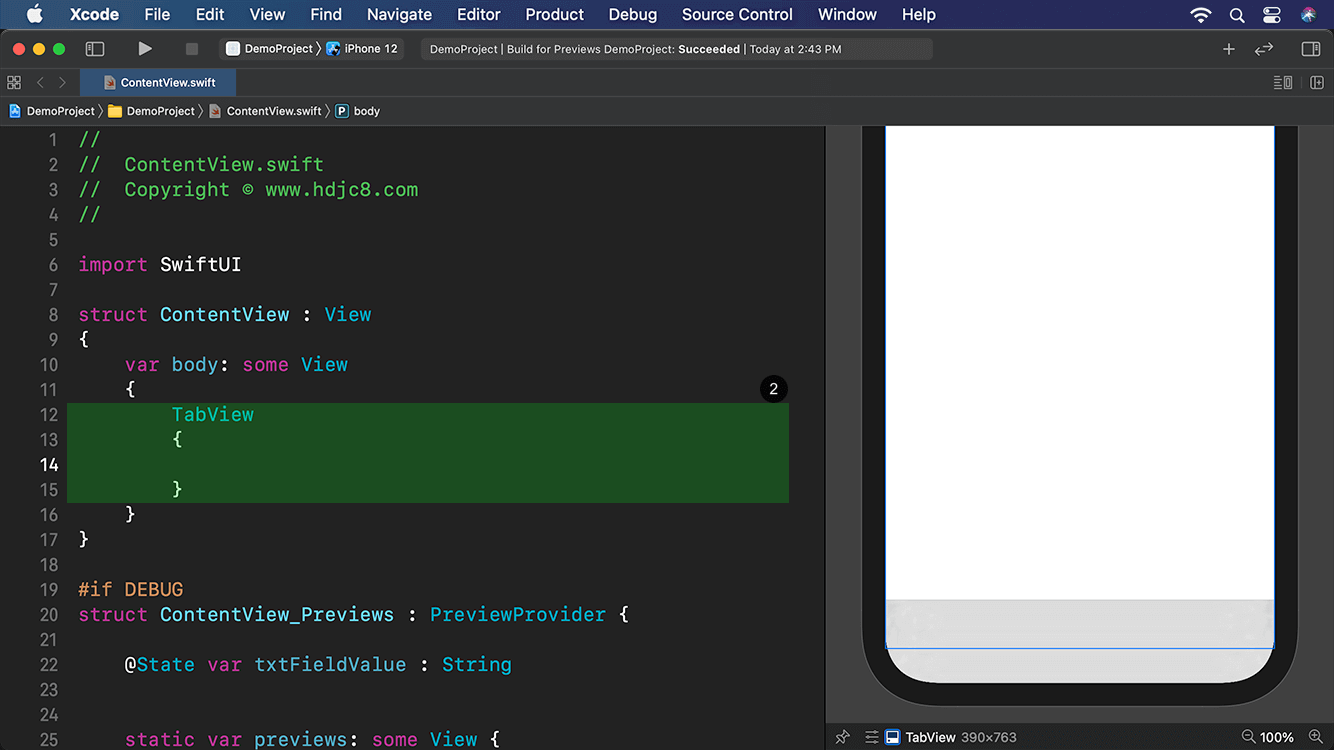This screenshot has width=1334, height=750.
Task: Click '@State var txtFieldValue : String' line
Action: [x=318, y=664]
